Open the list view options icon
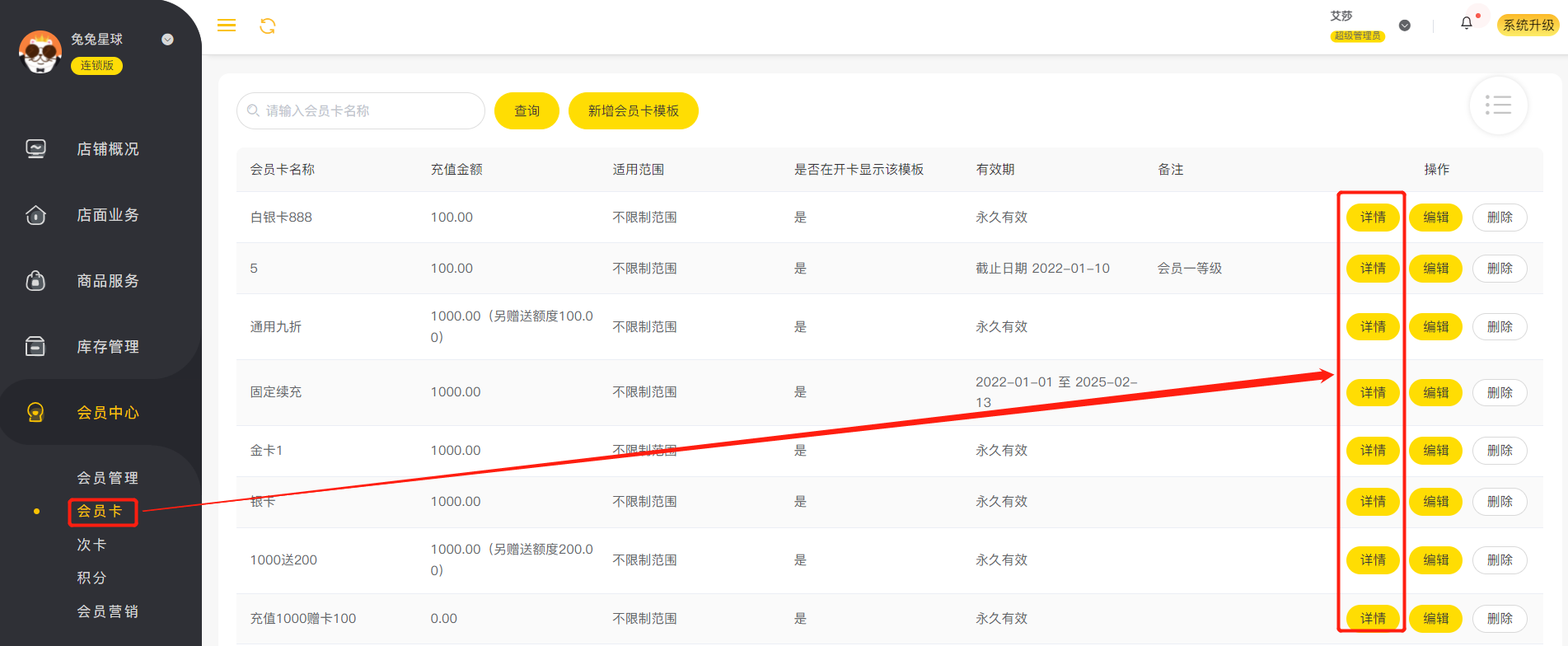 [1498, 105]
